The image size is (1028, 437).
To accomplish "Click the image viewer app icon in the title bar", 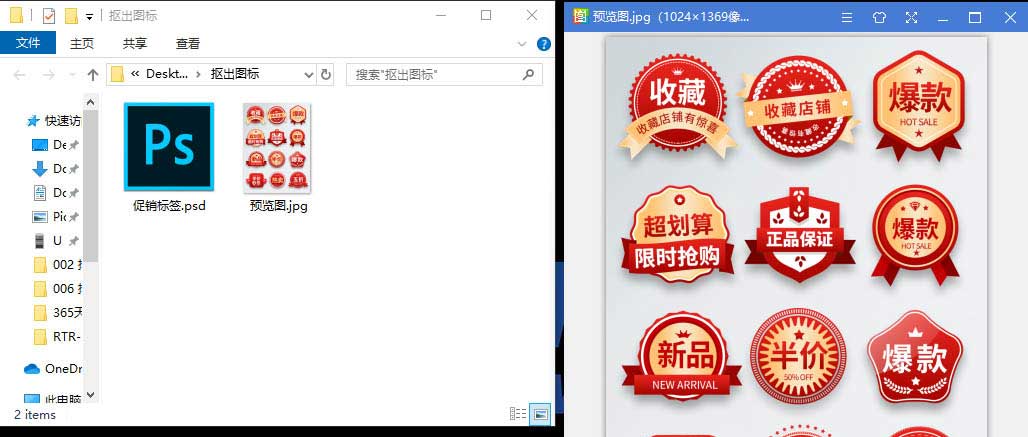I will [580, 16].
